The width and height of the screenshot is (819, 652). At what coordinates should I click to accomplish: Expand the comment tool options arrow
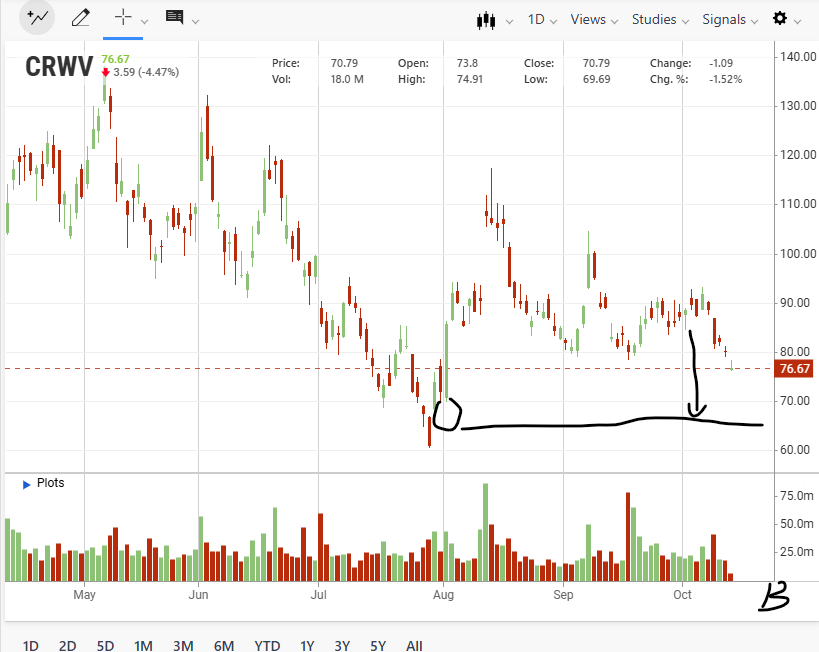click(x=195, y=21)
